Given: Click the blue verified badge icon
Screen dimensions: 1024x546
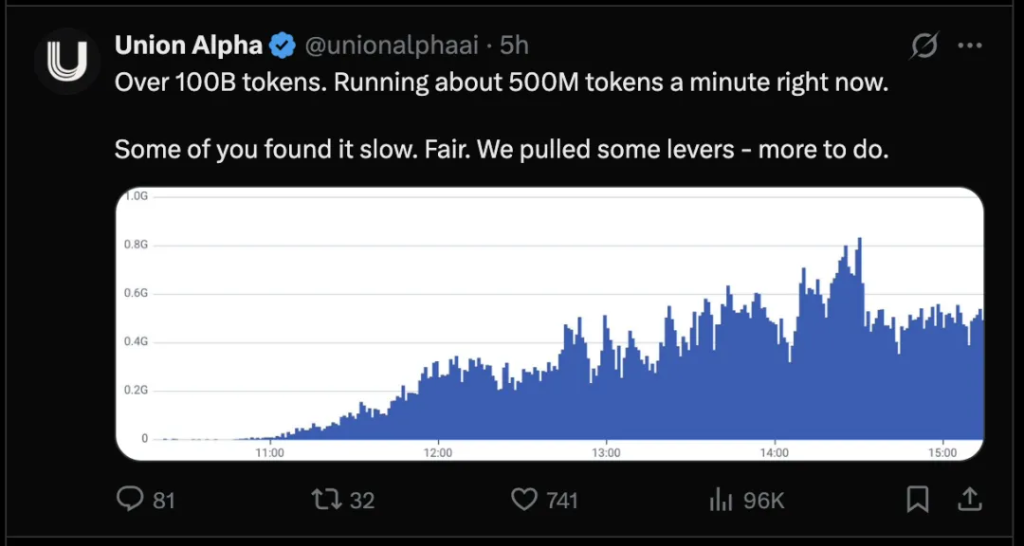Looking at the screenshot, I should click(x=283, y=46).
